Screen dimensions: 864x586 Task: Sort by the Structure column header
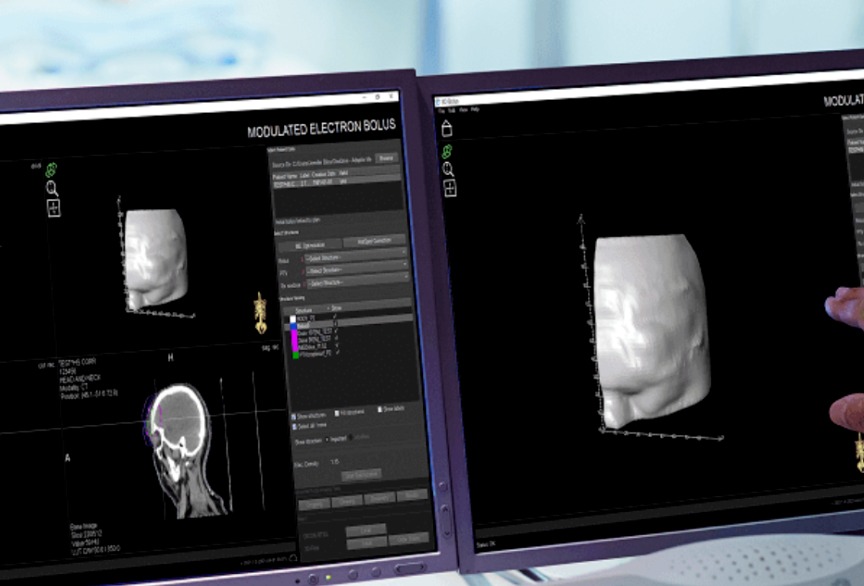coord(304,310)
